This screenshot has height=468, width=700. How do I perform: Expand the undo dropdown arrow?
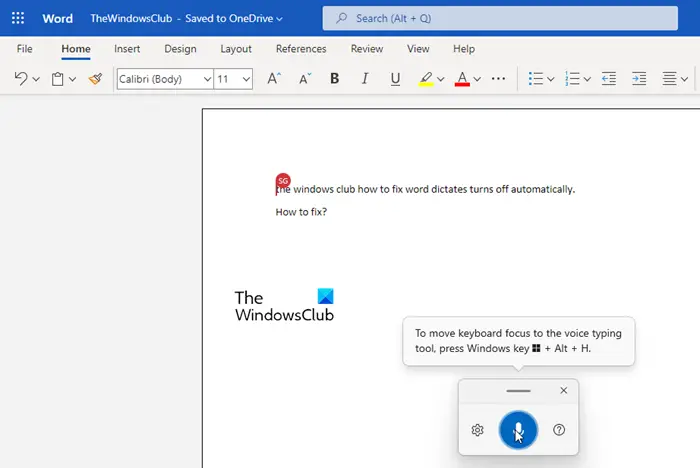[x=36, y=79]
